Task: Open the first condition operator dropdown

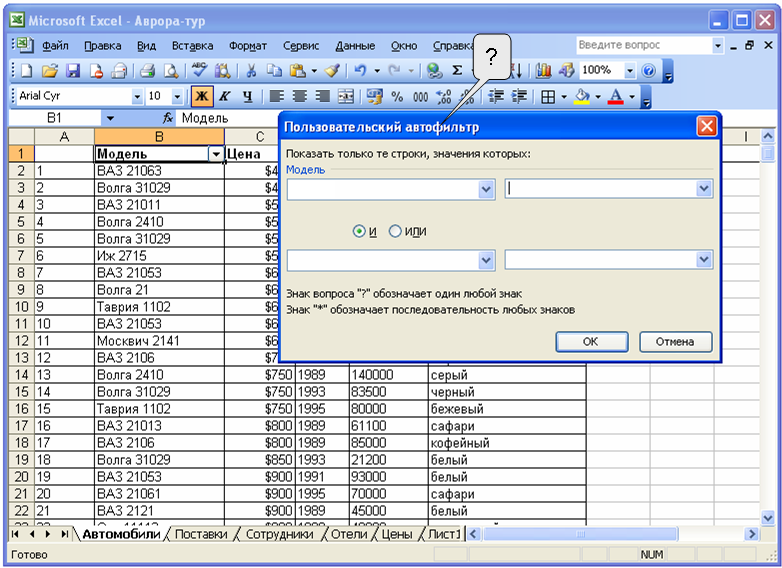Action: 486,189
